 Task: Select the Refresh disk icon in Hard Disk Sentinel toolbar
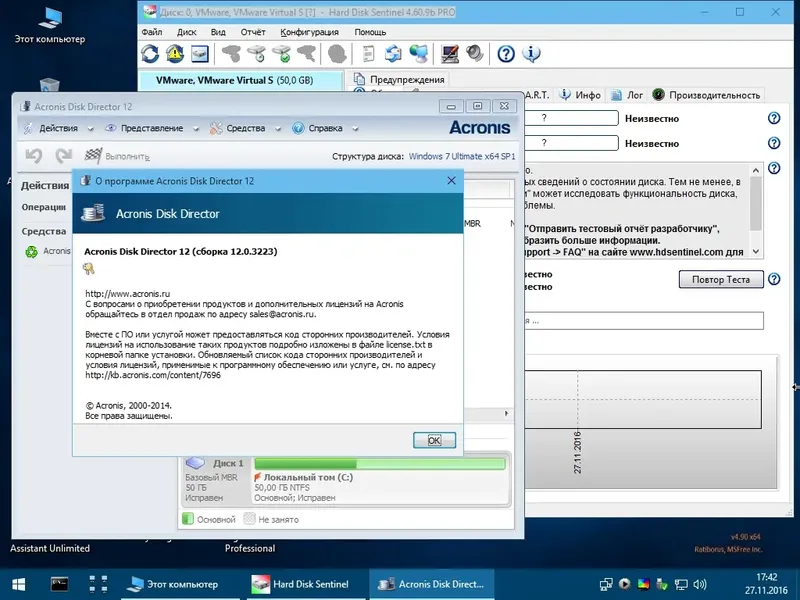[x=150, y=52]
